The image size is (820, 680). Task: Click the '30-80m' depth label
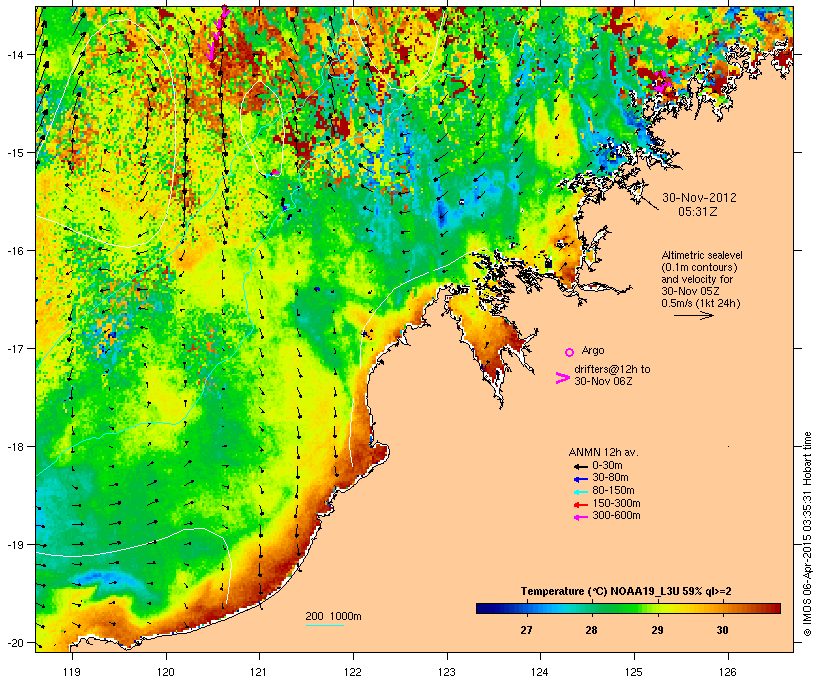pyautogui.click(x=610, y=478)
